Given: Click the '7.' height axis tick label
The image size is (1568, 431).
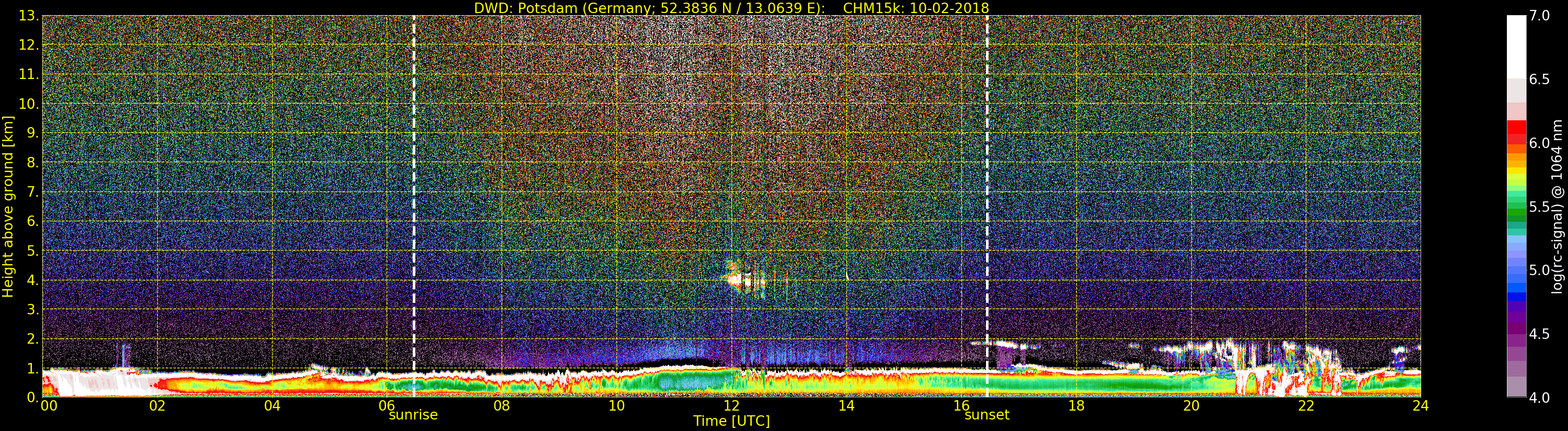Looking at the screenshot, I should coord(32,192).
